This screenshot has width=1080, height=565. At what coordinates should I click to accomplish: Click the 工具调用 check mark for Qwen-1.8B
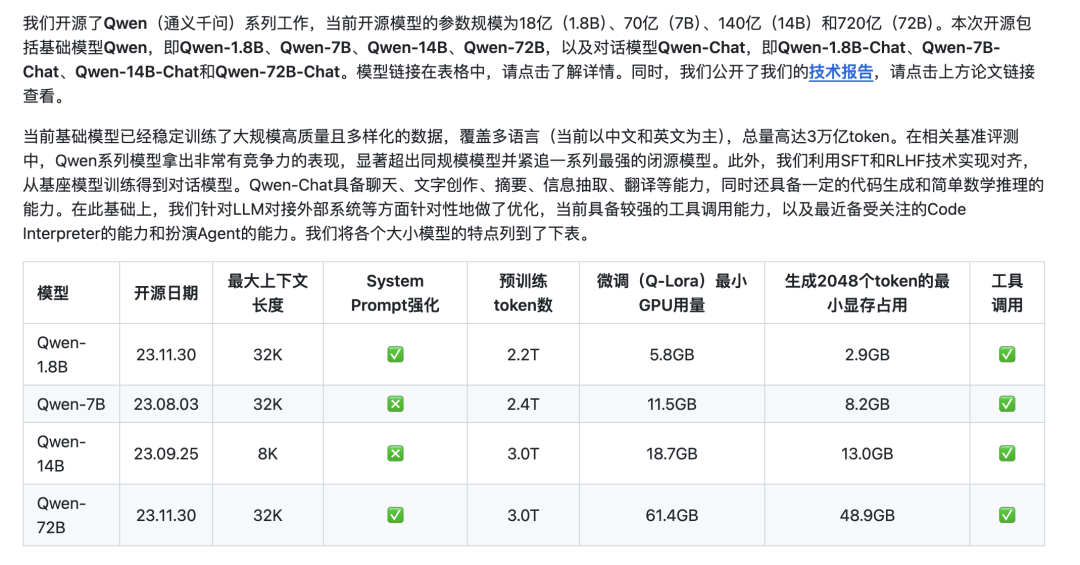tap(1007, 355)
